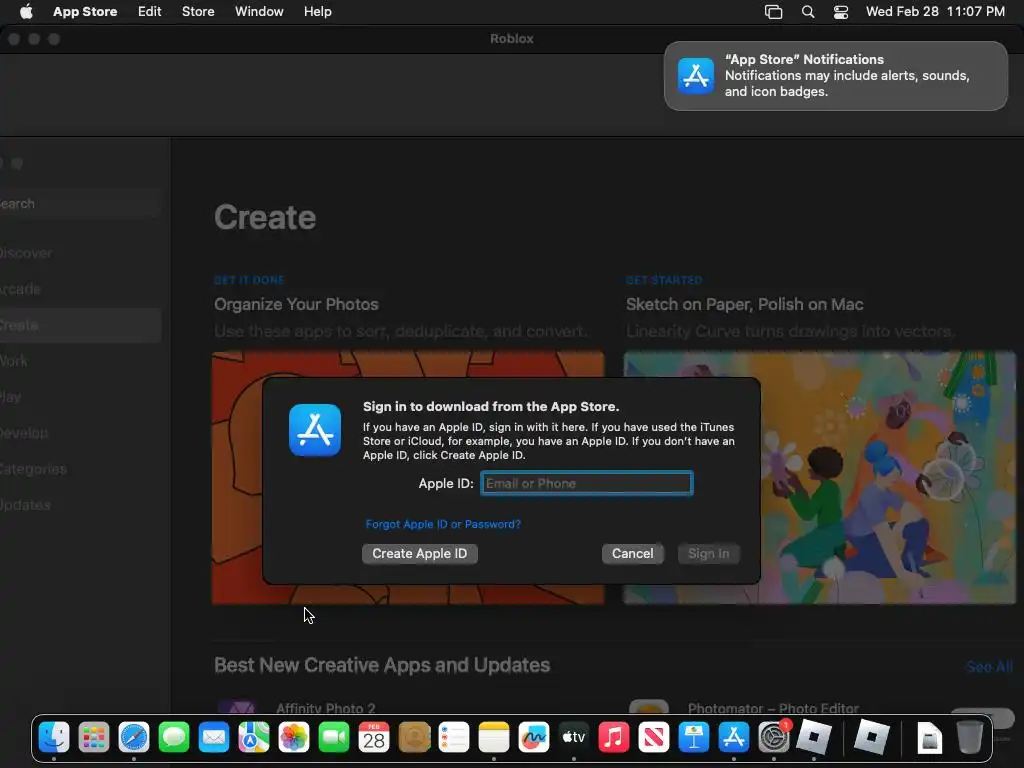The image size is (1024, 768).
Task: Click the Stage Manager windows icon in menu bar
Action: coord(773,12)
